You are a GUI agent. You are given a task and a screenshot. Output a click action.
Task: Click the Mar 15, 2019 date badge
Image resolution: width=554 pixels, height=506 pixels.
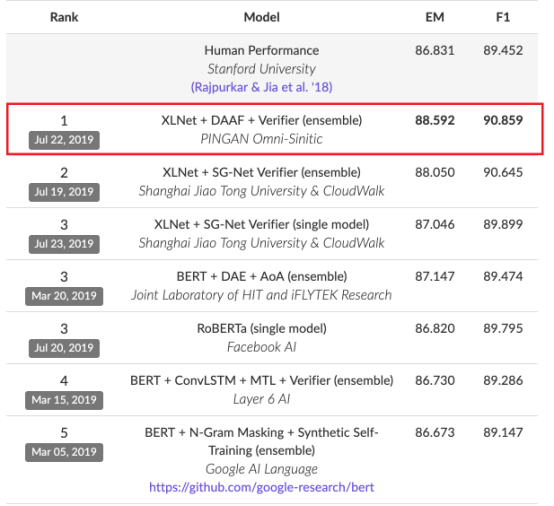click(64, 400)
